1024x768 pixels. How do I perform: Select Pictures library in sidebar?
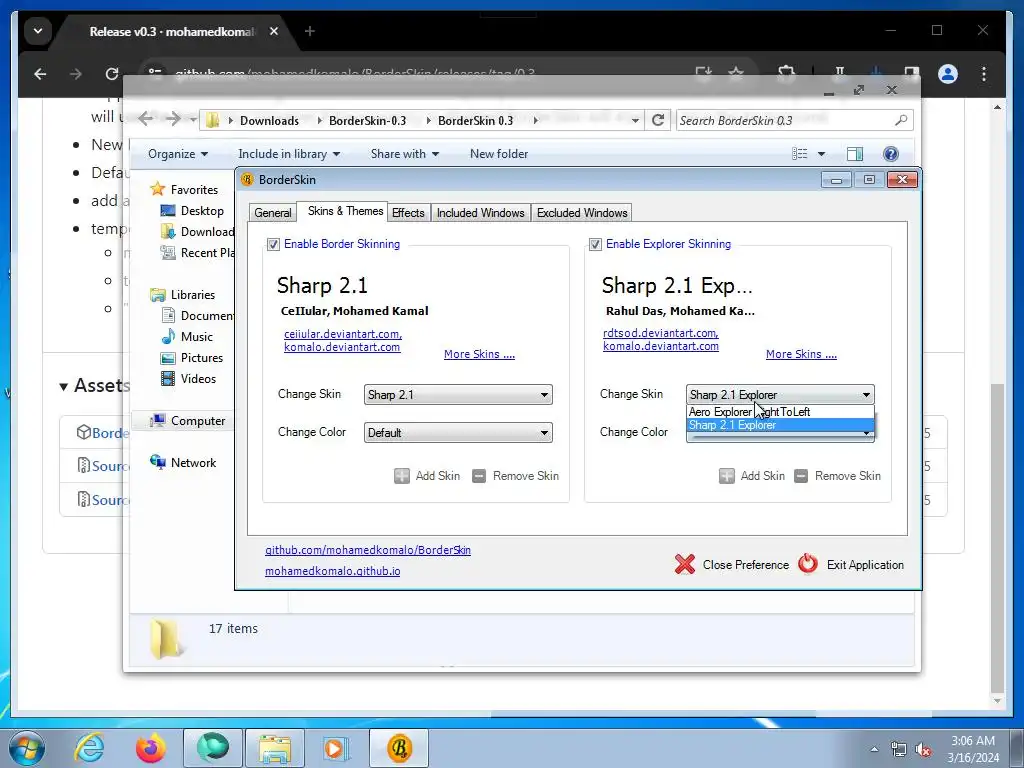pyautogui.click(x=192, y=358)
